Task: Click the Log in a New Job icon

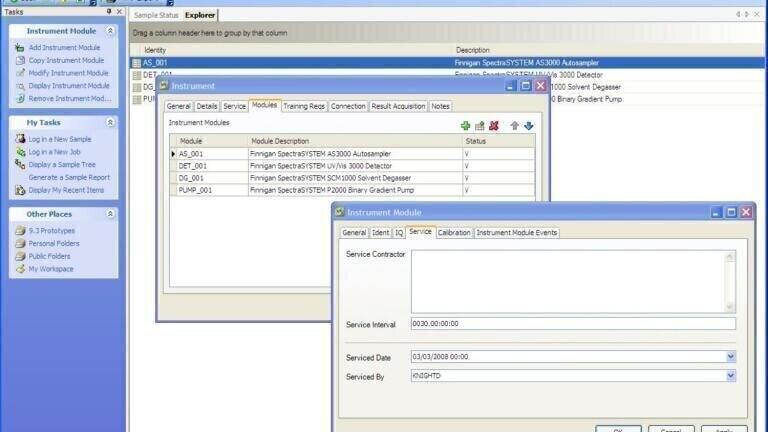Action: coord(20,152)
